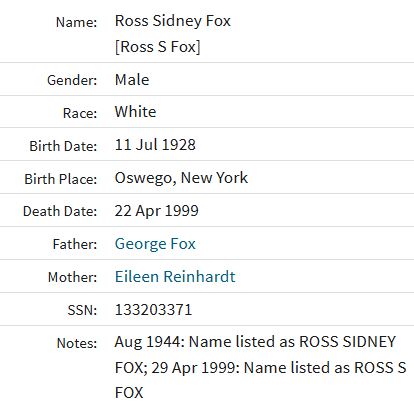Click the Birth Place field label
The height and width of the screenshot is (407, 414).
coord(61,179)
